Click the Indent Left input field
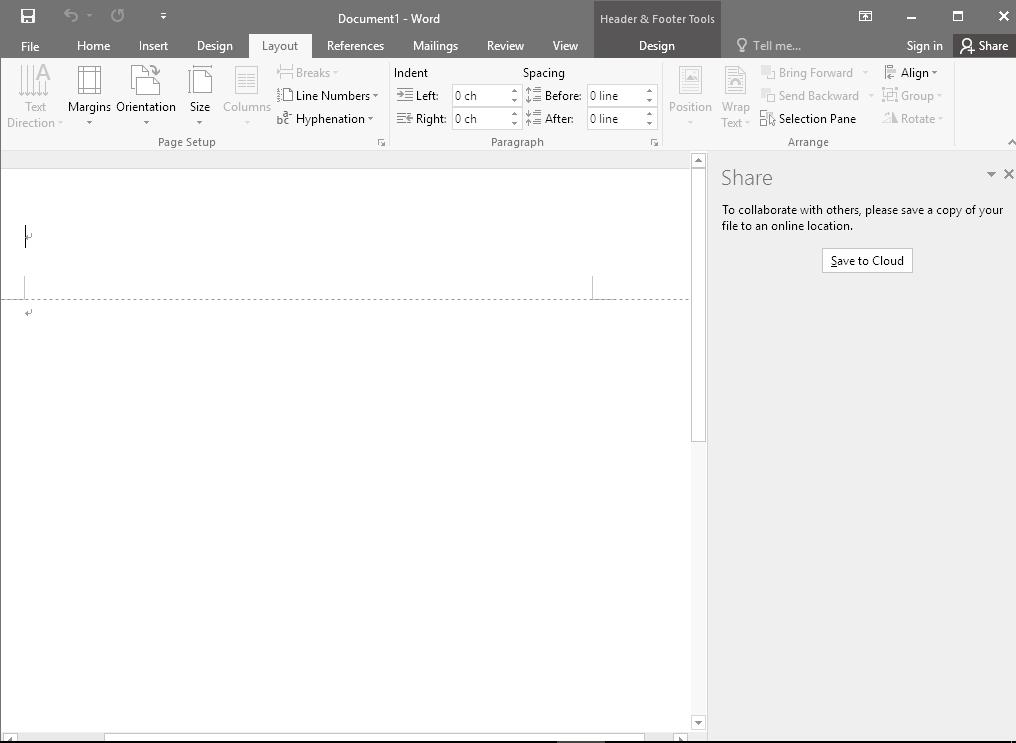The image size is (1016, 743). tap(481, 96)
